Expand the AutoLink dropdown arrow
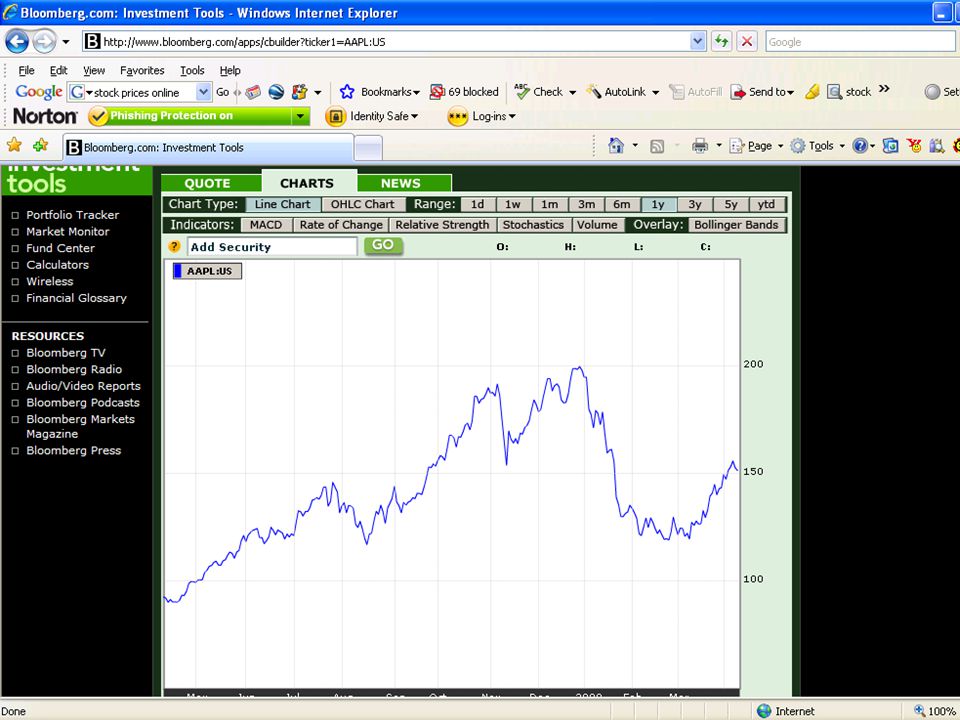Viewport: 960px width, 720px height. pyautogui.click(x=655, y=92)
